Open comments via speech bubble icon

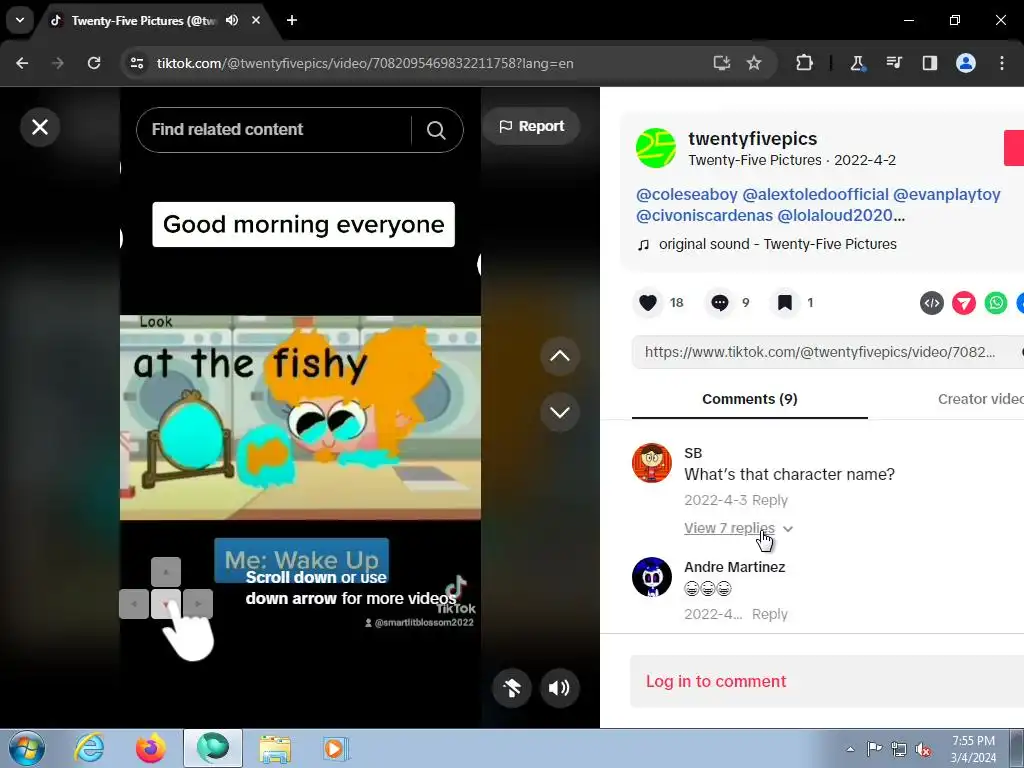(720, 302)
